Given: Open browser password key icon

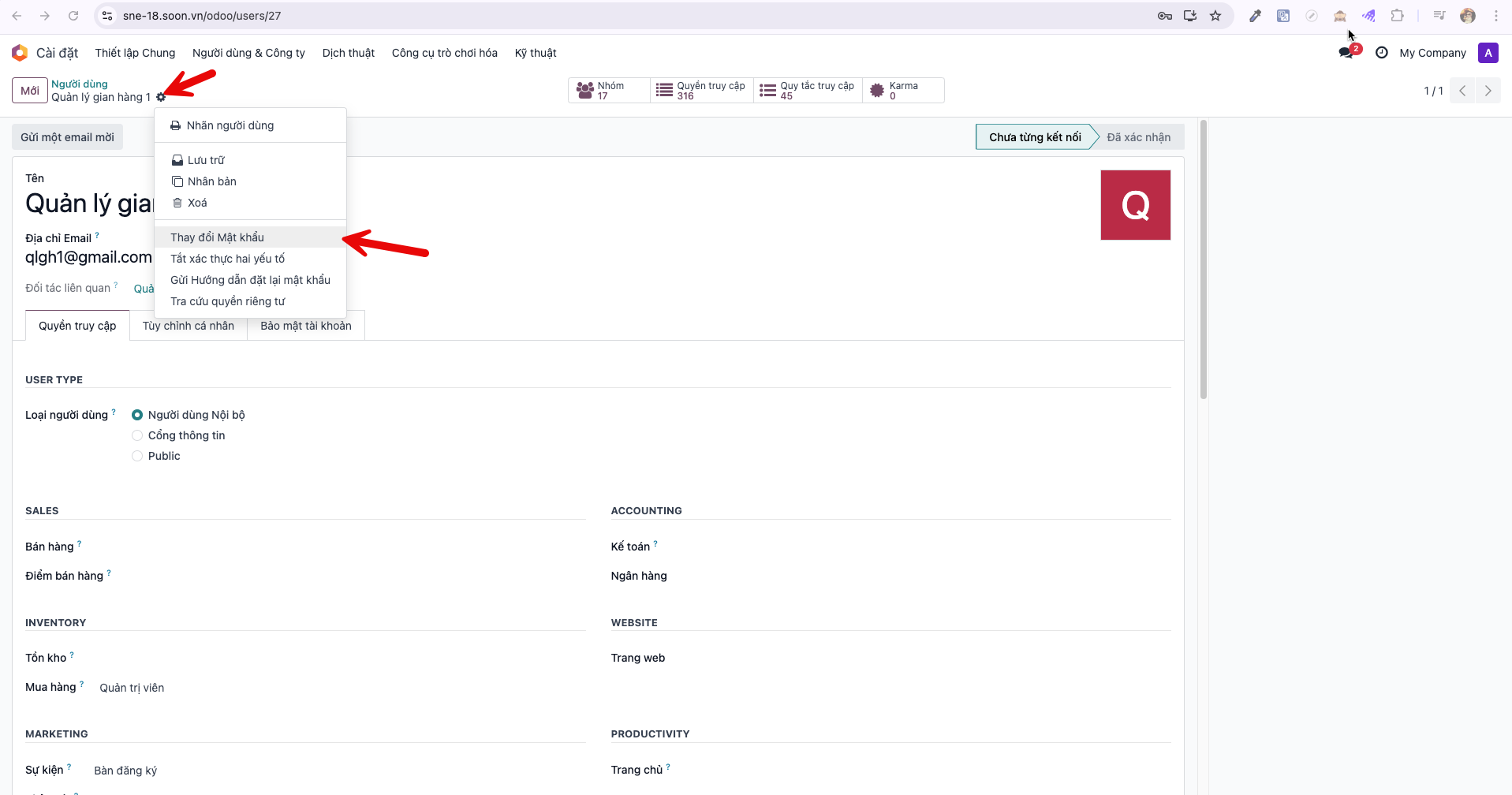Looking at the screenshot, I should [1165, 16].
